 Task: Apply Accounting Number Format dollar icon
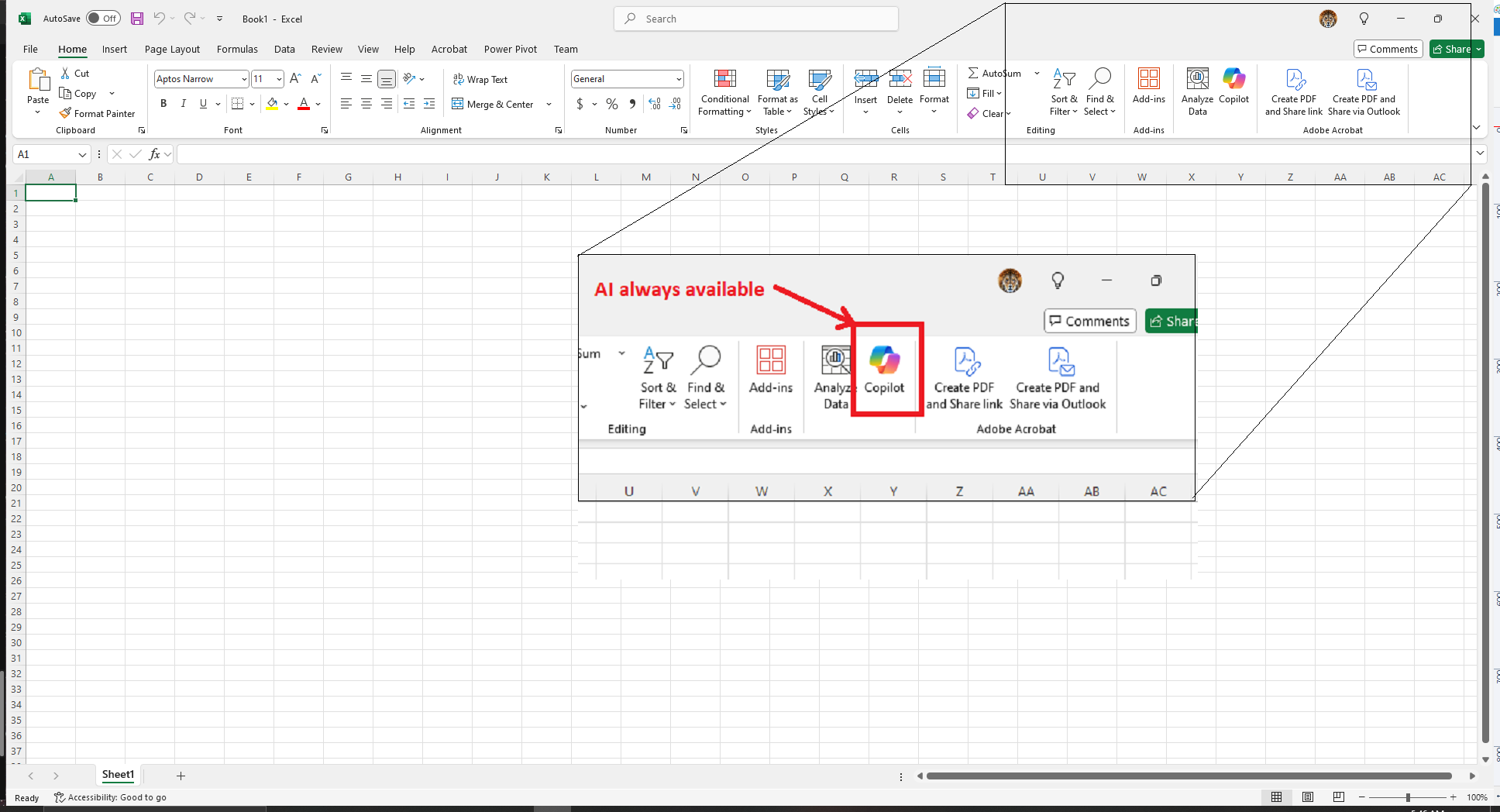(580, 104)
